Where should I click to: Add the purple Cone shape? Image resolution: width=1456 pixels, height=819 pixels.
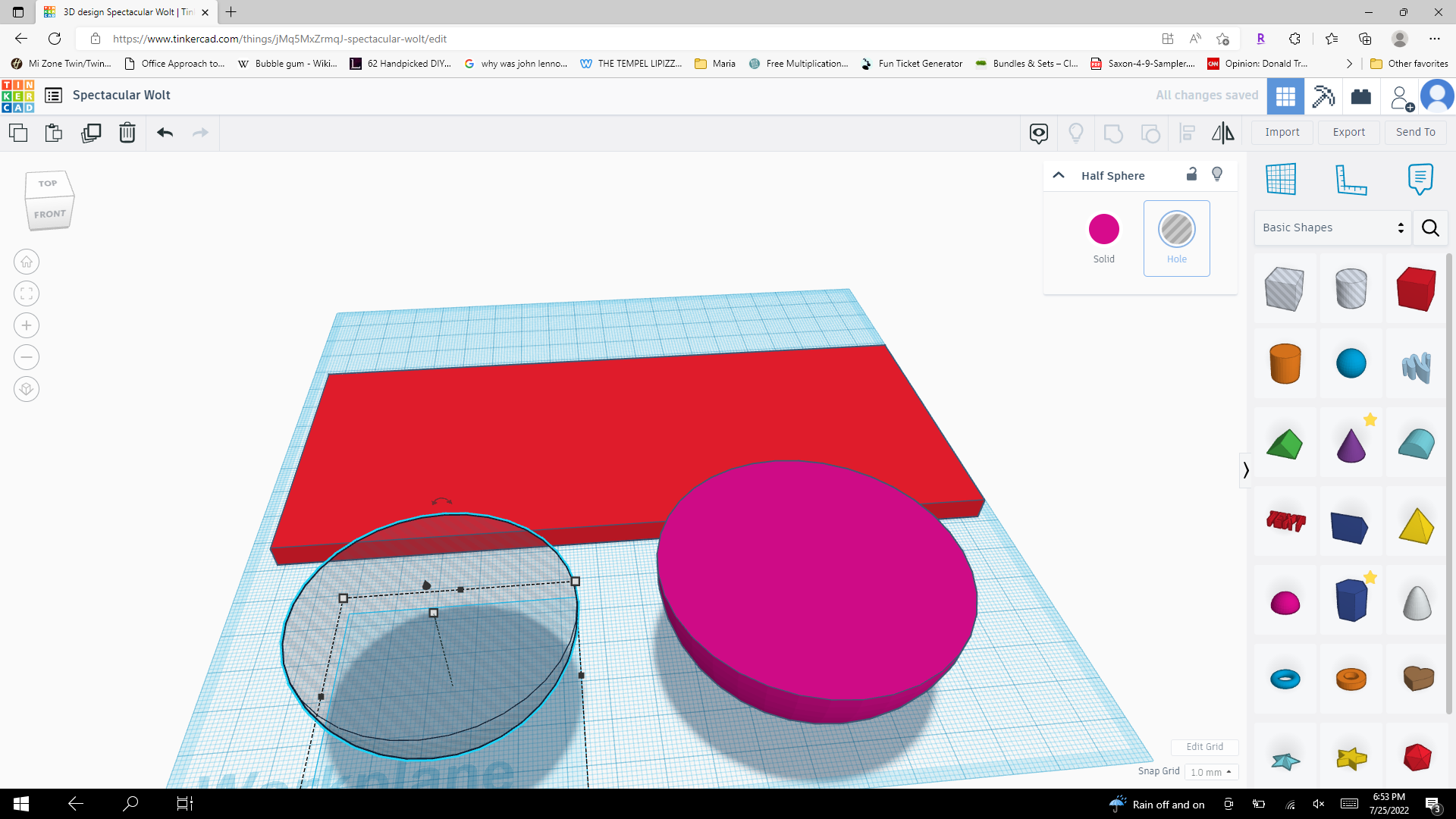pos(1351,444)
